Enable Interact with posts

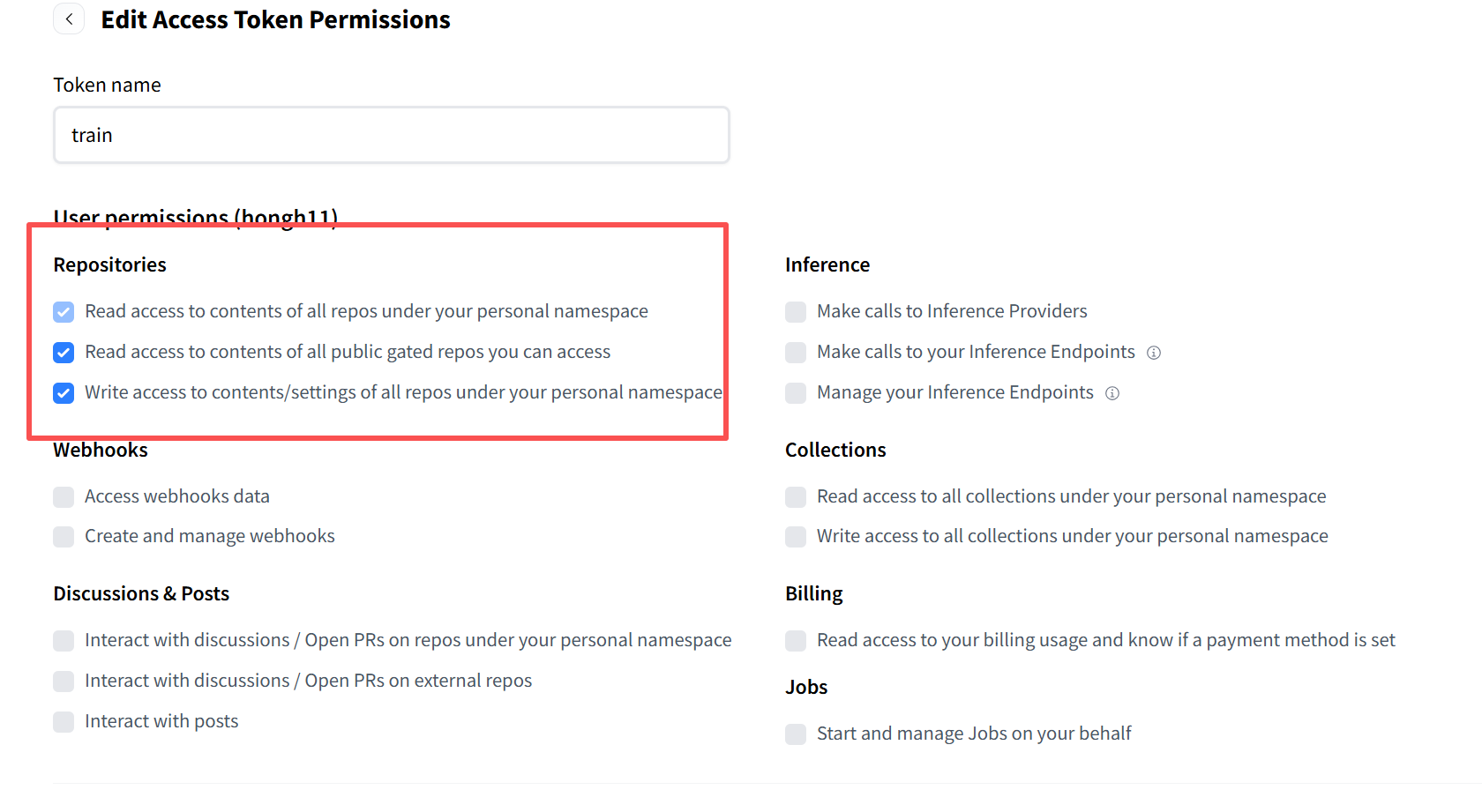(64, 722)
